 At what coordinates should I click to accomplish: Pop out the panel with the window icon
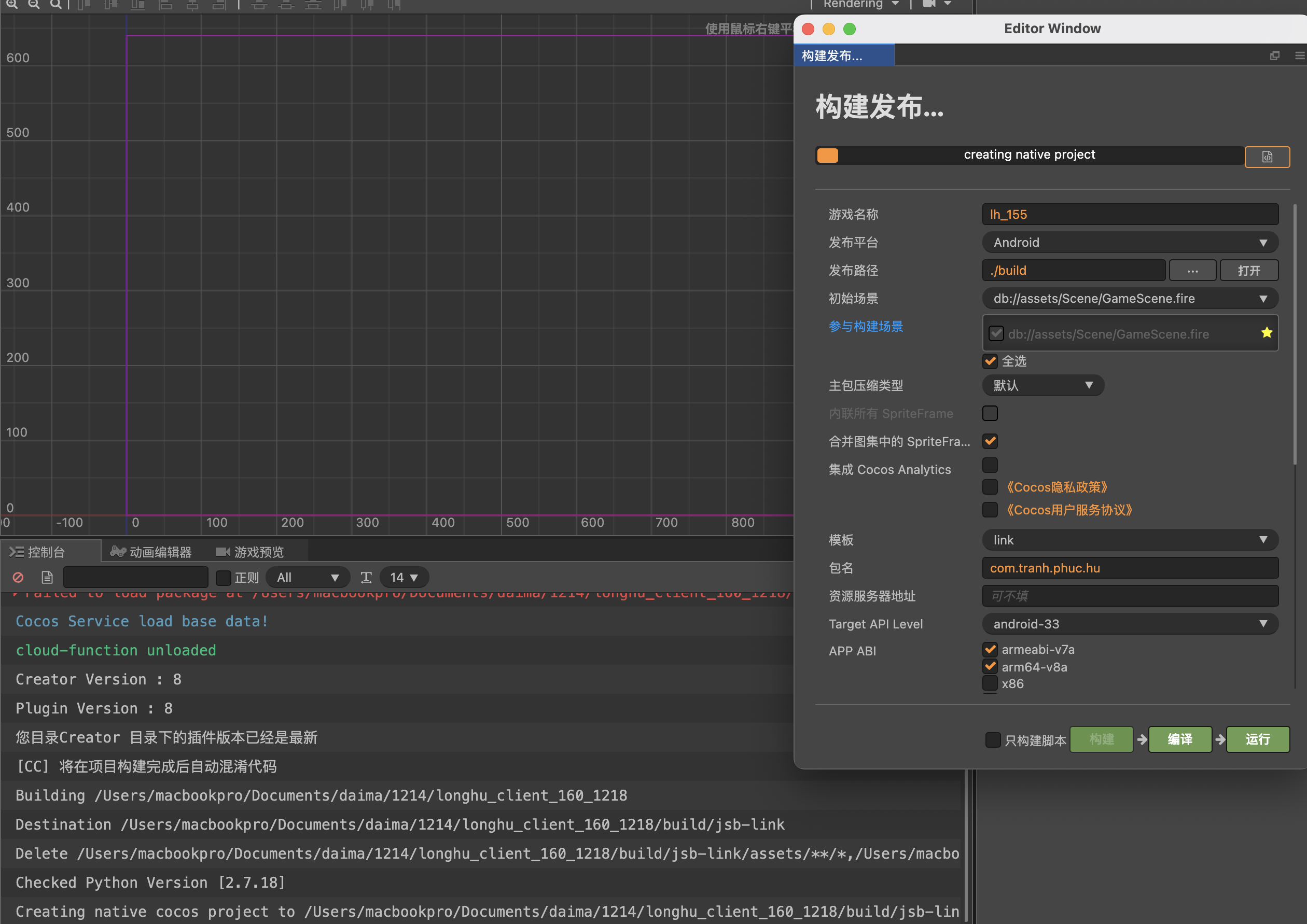pyautogui.click(x=1274, y=56)
